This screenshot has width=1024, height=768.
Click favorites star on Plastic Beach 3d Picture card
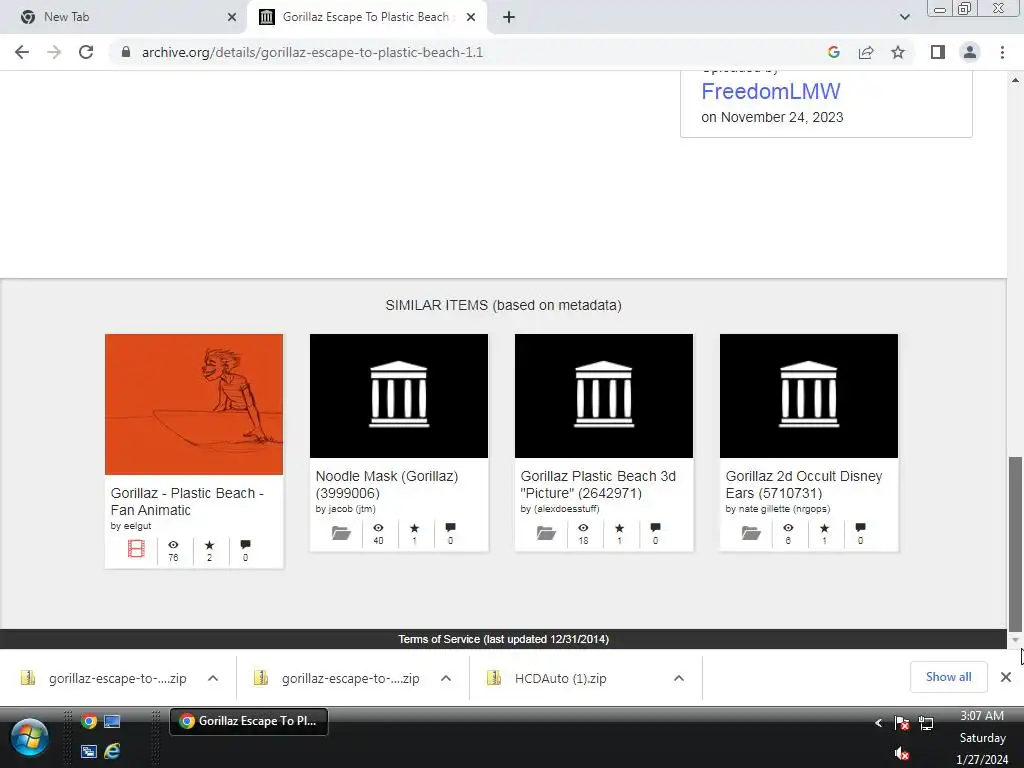[x=619, y=528]
